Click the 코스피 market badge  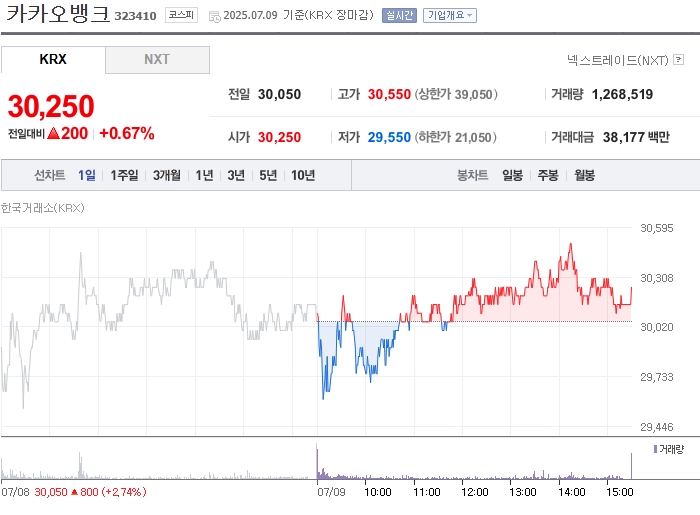click(181, 15)
